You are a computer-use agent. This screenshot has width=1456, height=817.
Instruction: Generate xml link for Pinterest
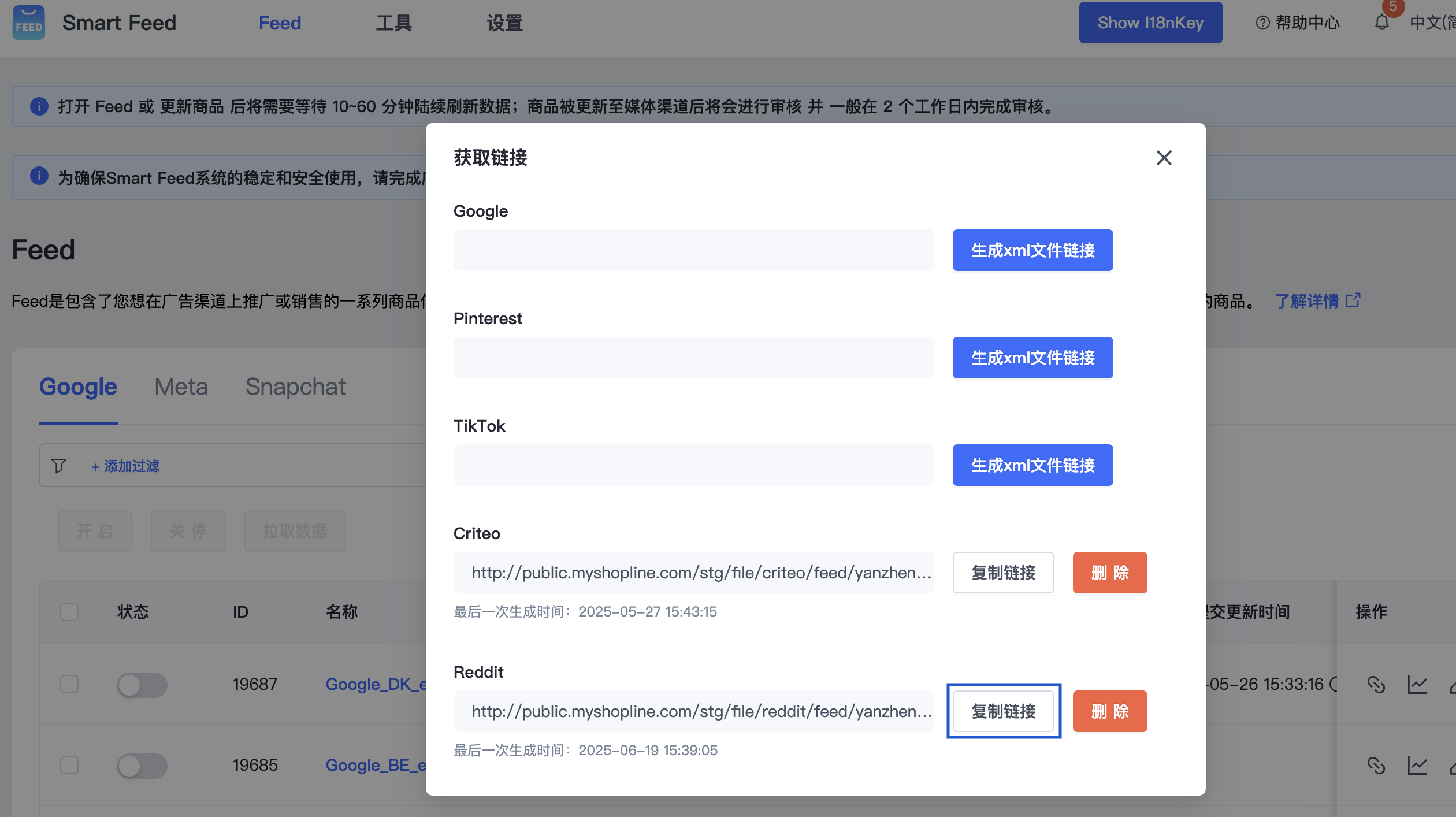tap(1032, 358)
